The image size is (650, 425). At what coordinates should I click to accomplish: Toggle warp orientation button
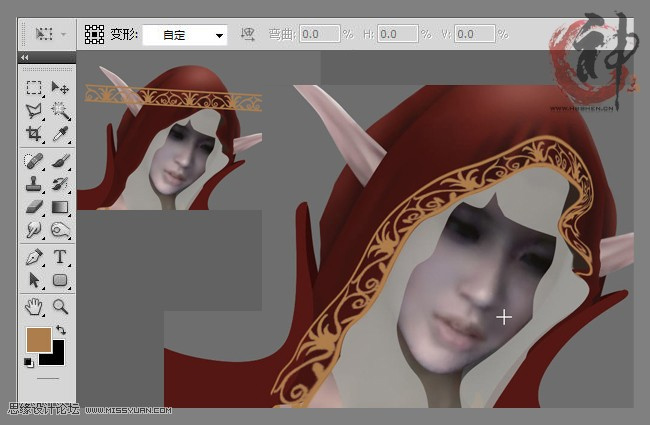coord(248,34)
